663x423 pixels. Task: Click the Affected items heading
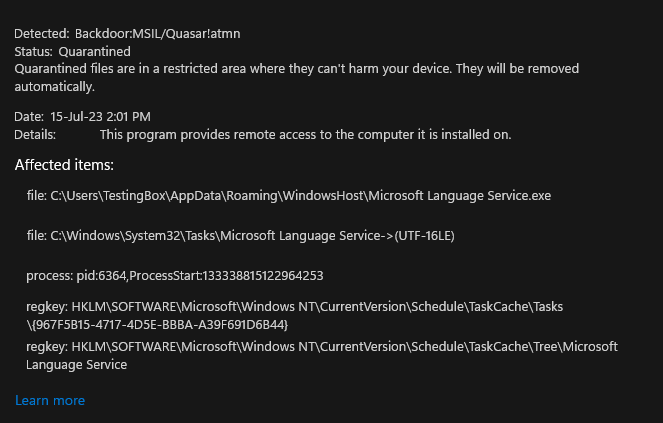tap(64, 165)
